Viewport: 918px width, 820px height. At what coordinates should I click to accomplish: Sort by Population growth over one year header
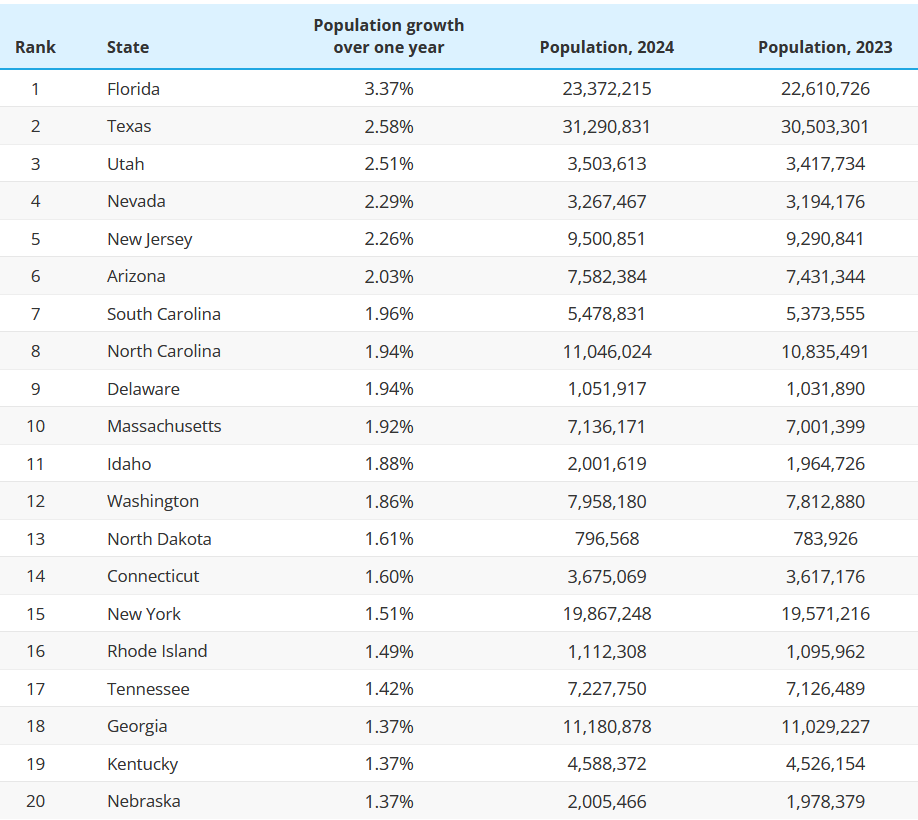tap(389, 36)
